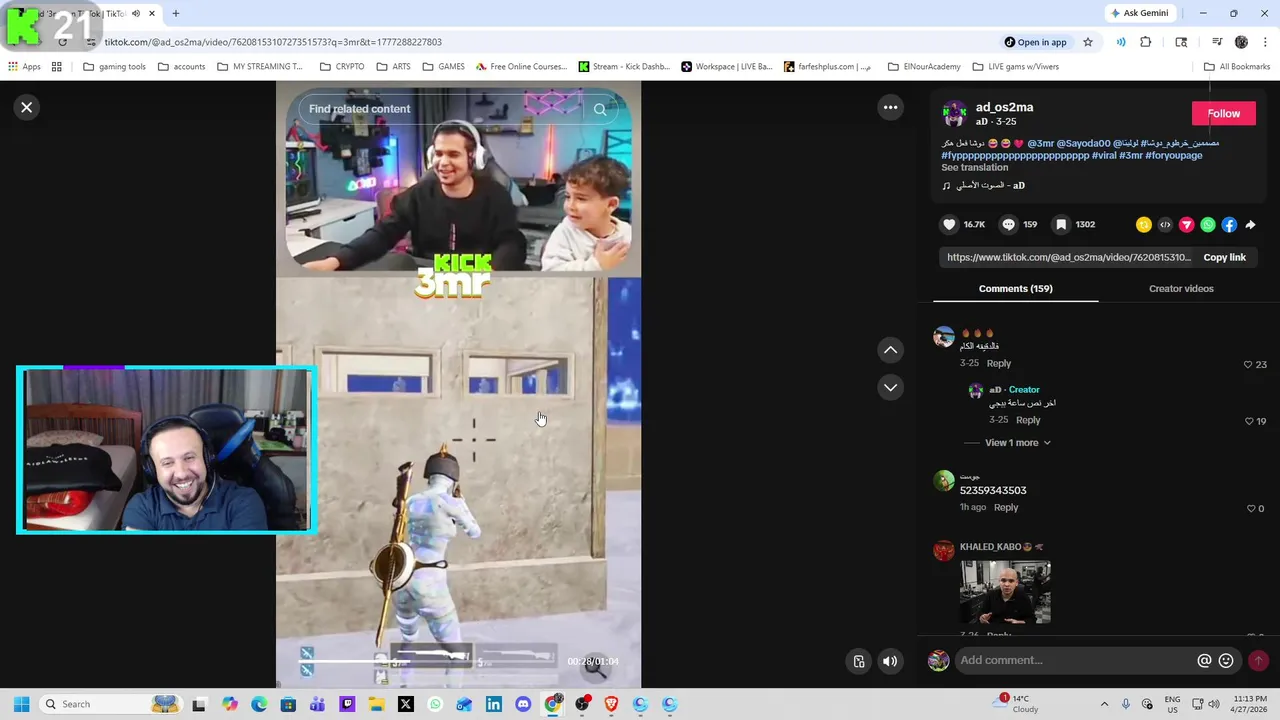This screenshot has height=720, width=1280.
Task: Mute the video with the speaker icon
Action: tap(889, 661)
